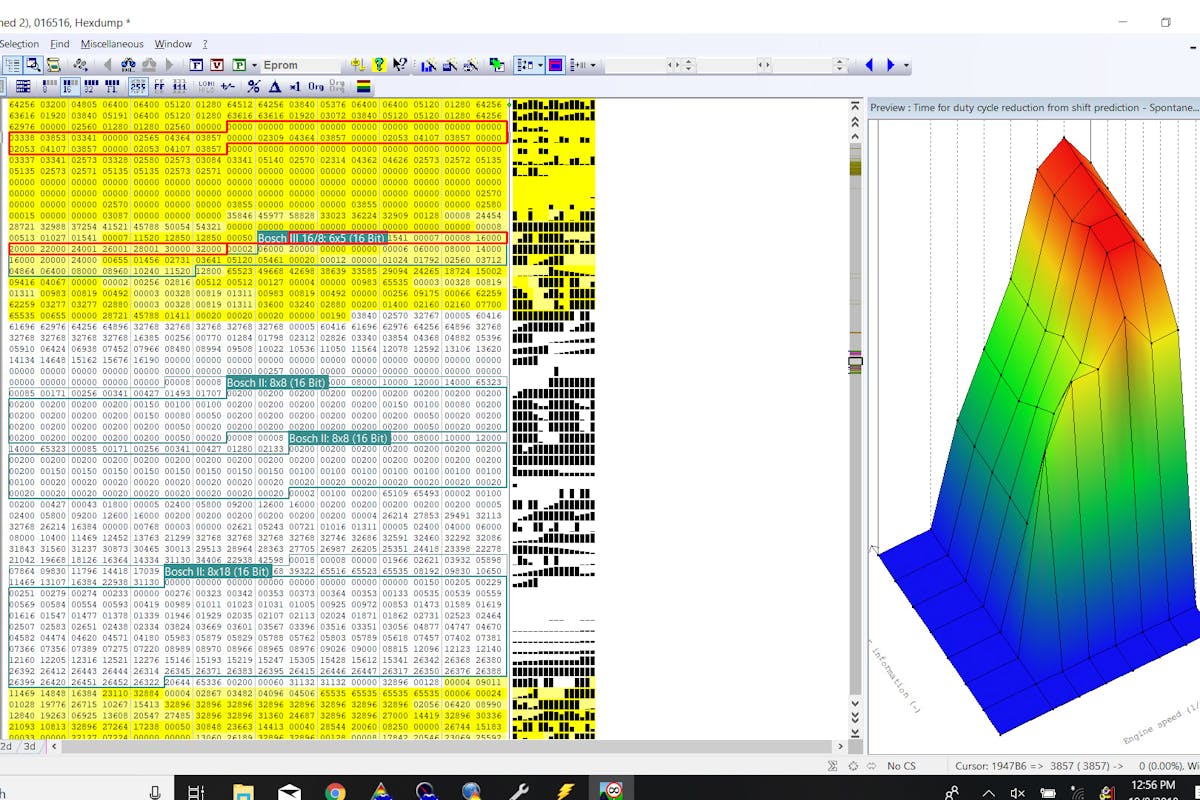
Task: Switch to the 3d view tab
Action: (30, 746)
